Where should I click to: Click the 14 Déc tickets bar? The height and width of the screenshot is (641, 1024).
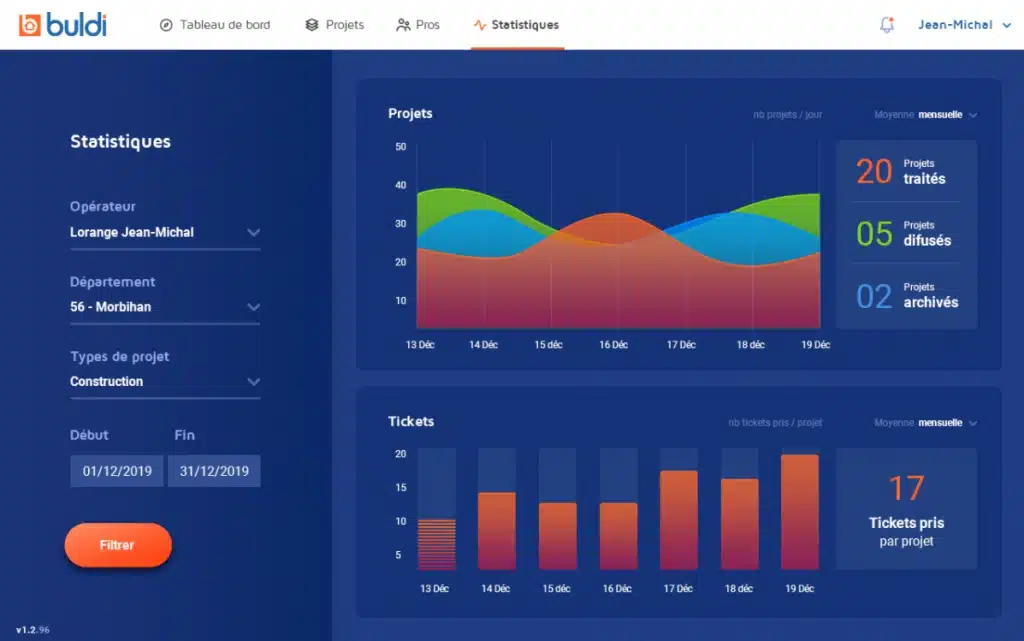tap(497, 531)
